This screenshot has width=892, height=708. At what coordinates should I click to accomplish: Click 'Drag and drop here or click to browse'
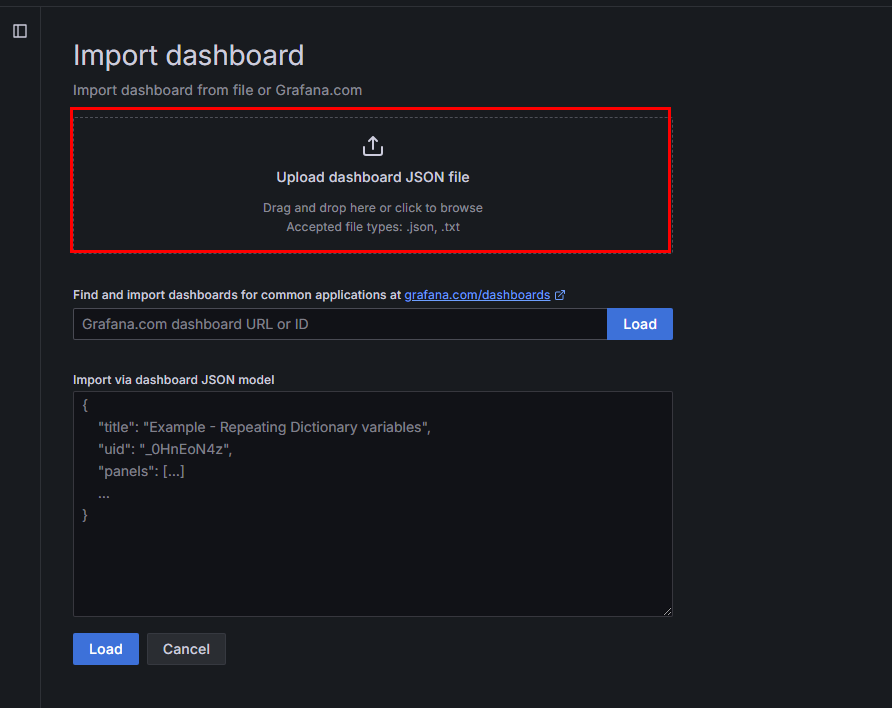[373, 208]
